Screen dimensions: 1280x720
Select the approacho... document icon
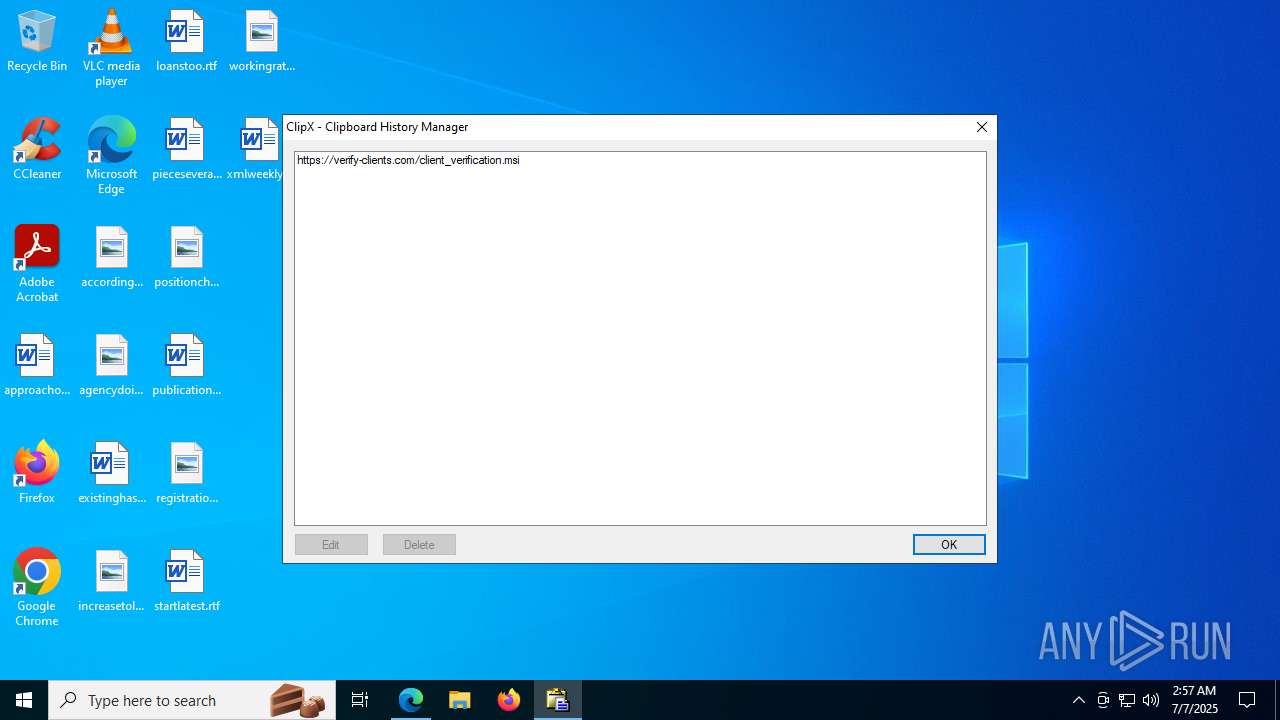(x=37, y=366)
